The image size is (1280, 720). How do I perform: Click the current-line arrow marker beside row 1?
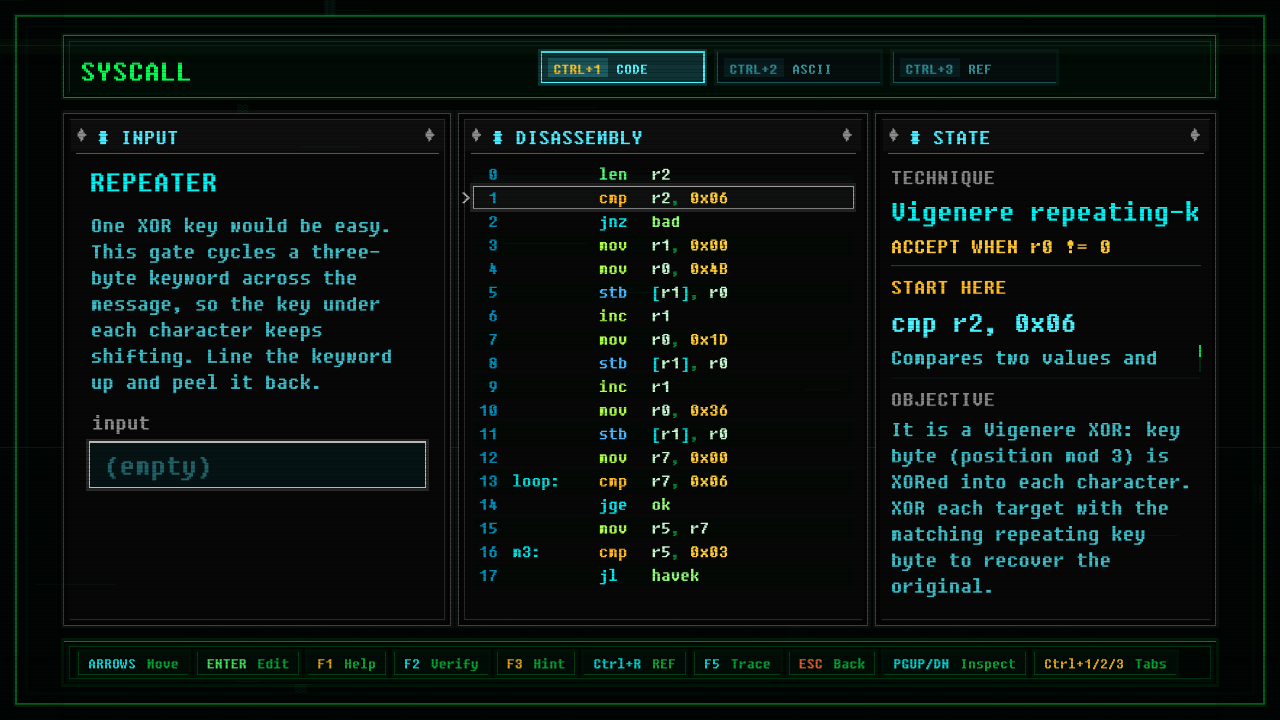tap(466, 198)
